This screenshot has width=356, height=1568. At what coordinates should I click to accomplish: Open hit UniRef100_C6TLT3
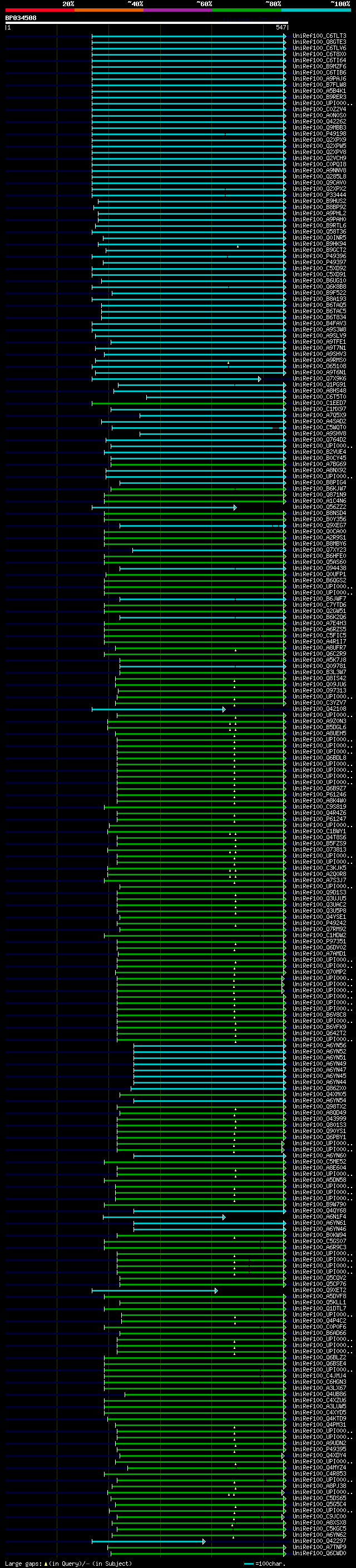pyautogui.click(x=319, y=36)
